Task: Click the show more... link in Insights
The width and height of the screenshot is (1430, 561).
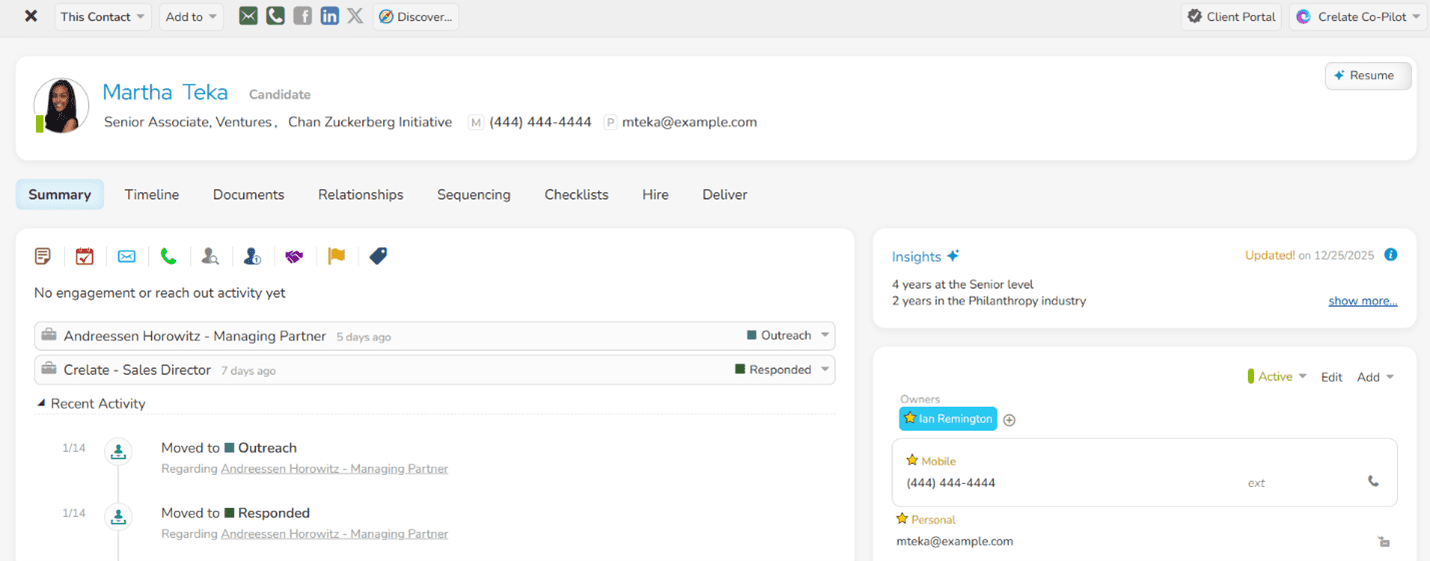Action: pyautogui.click(x=1362, y=301)
